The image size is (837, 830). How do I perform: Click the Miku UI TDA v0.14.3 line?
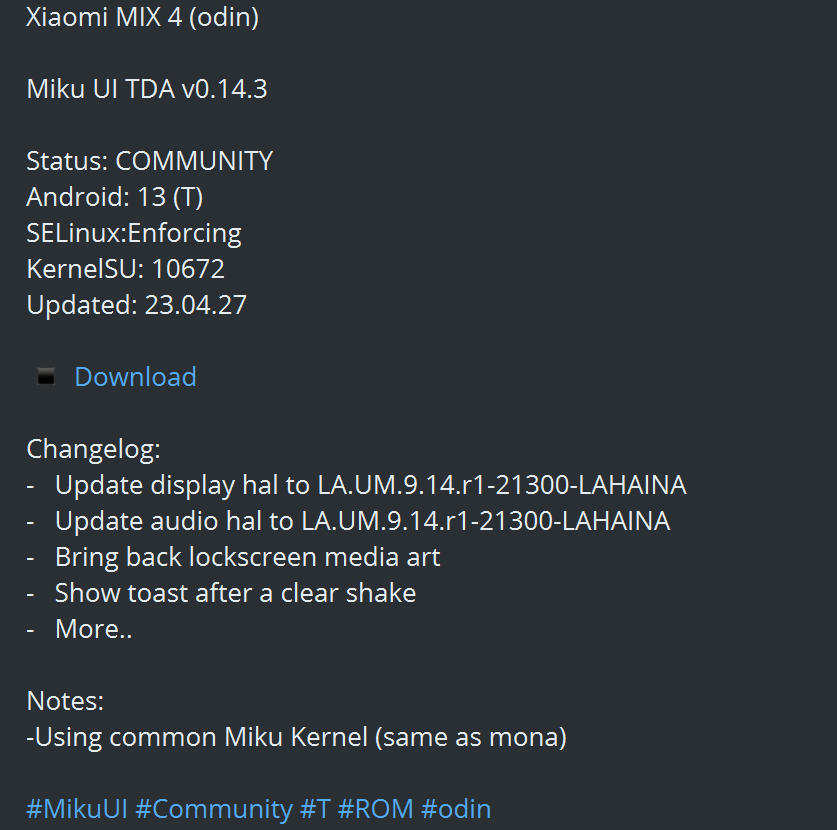pos(147,89)
